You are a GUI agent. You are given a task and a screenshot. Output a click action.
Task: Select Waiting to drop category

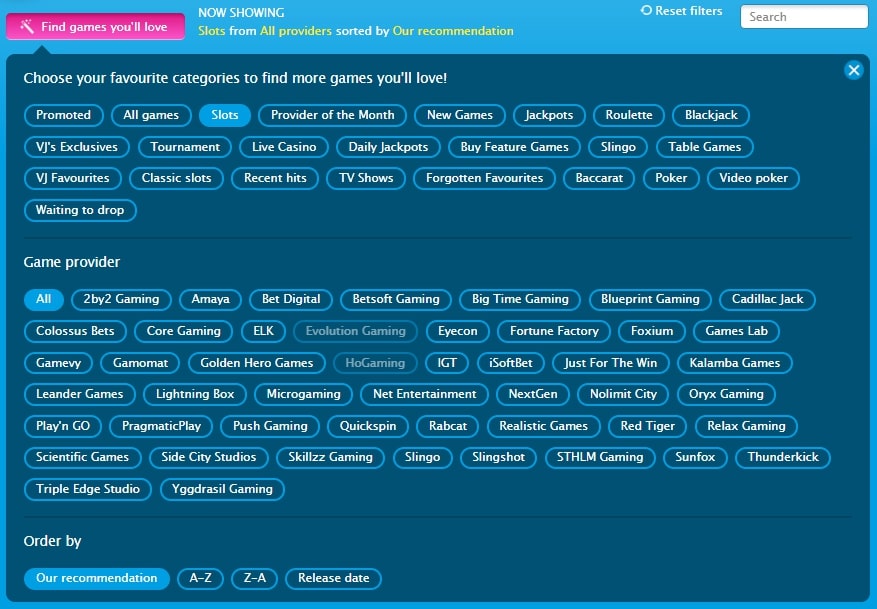(x=80, y=210)
